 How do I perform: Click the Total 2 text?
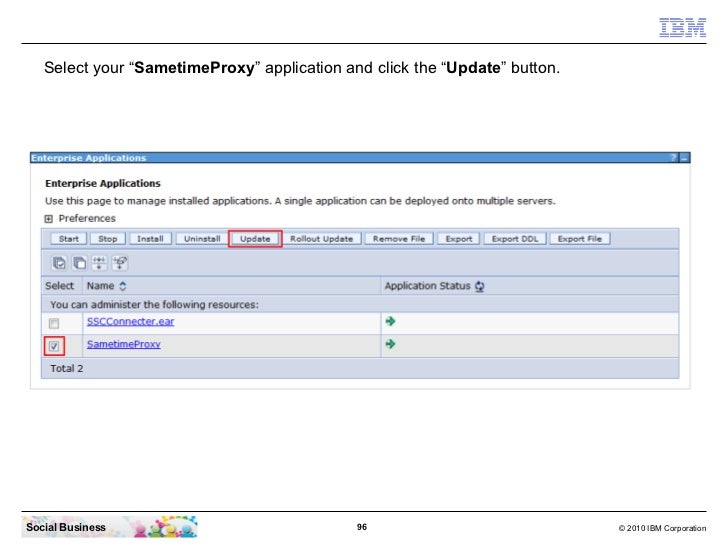coord(66,369)
